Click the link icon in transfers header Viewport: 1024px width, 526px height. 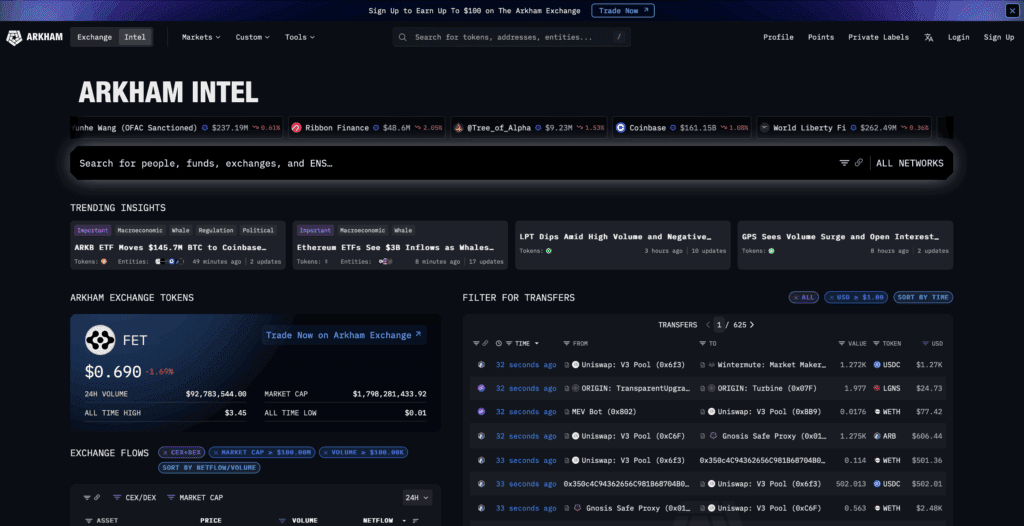[485, 344]
